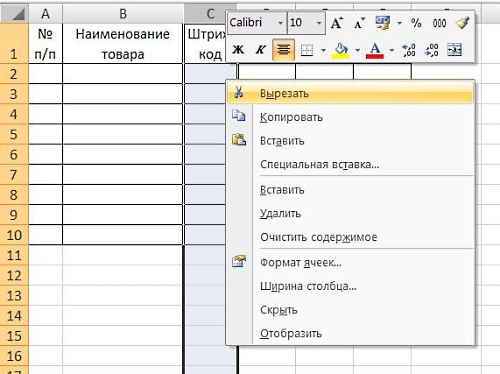This screenshot has height=374, width=500.
Task: Select the Format Painter brush
Action: point(463,23)
